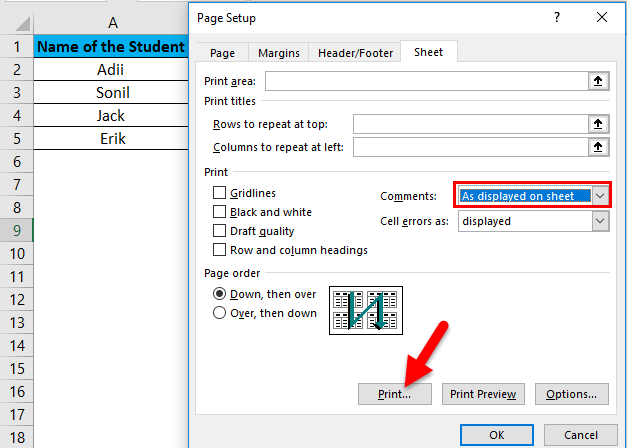Click inside the Print area field
Image resolution: width=627 pixels, height=448 pixels.
tap(425, 82)
